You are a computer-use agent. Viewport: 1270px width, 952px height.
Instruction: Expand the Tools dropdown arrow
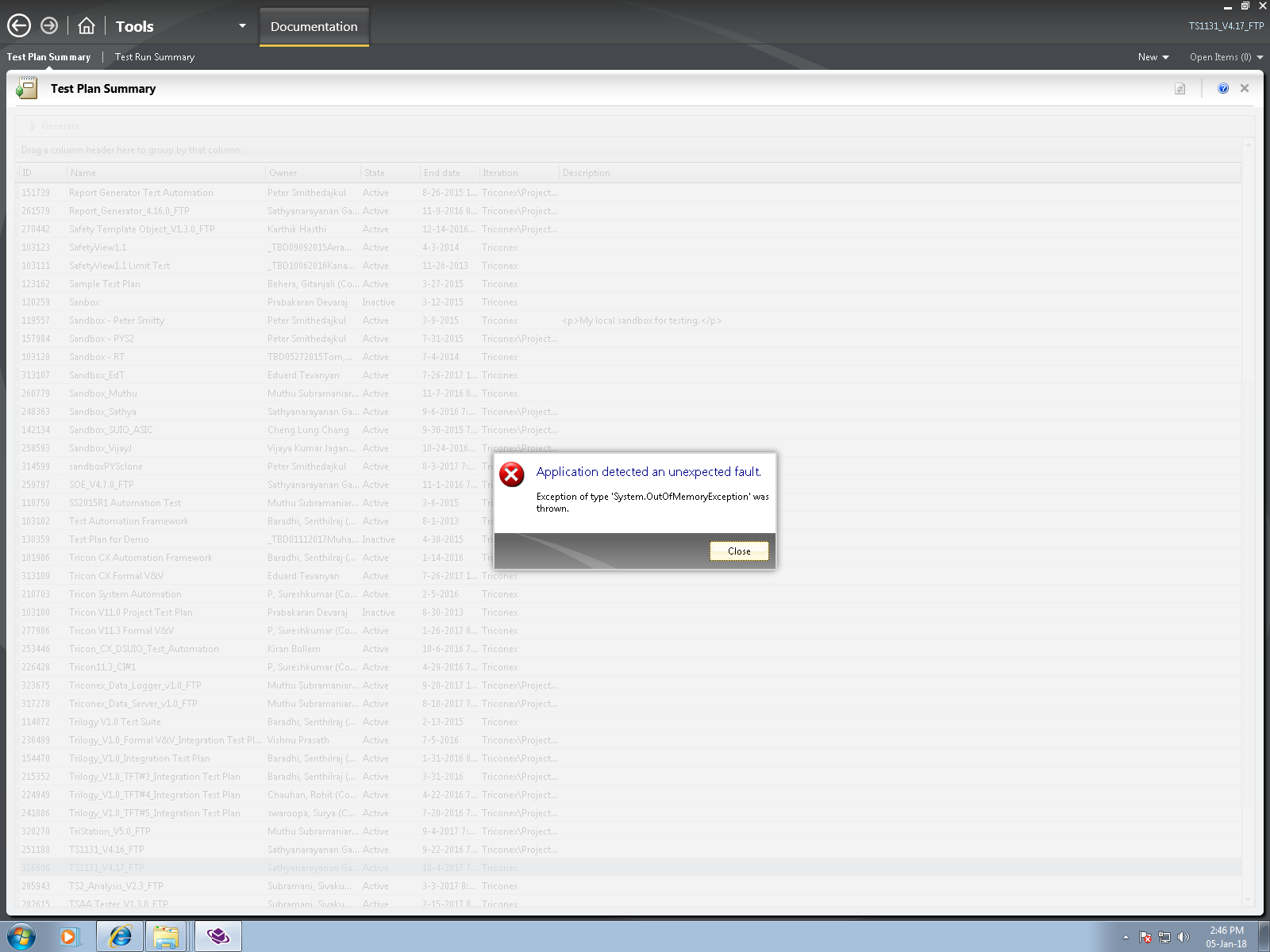(x=242, y=26)
